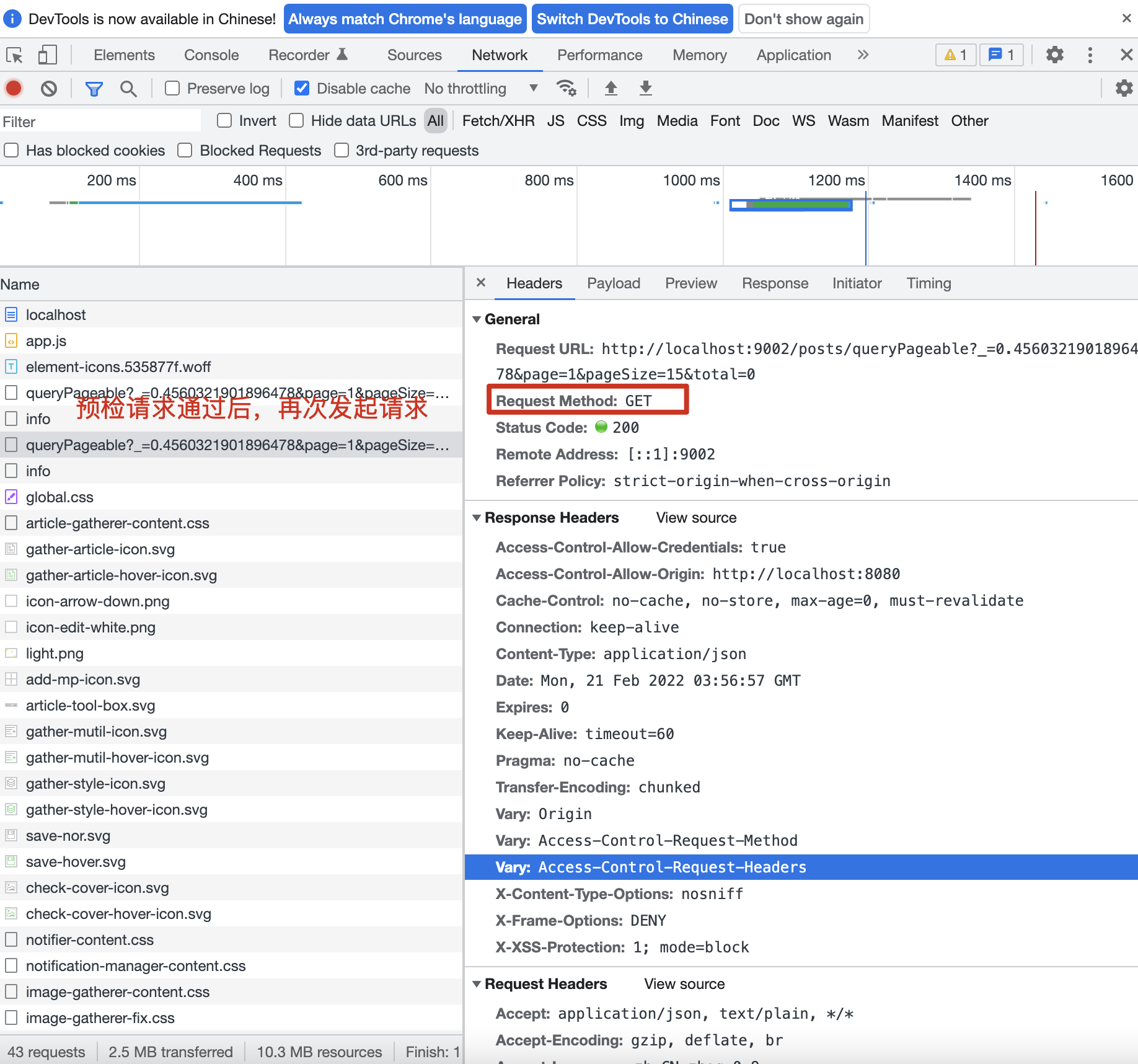Click the filter funnel icon
The height and width of the screenshot is (1064, 1138).
tap(94, 89)
